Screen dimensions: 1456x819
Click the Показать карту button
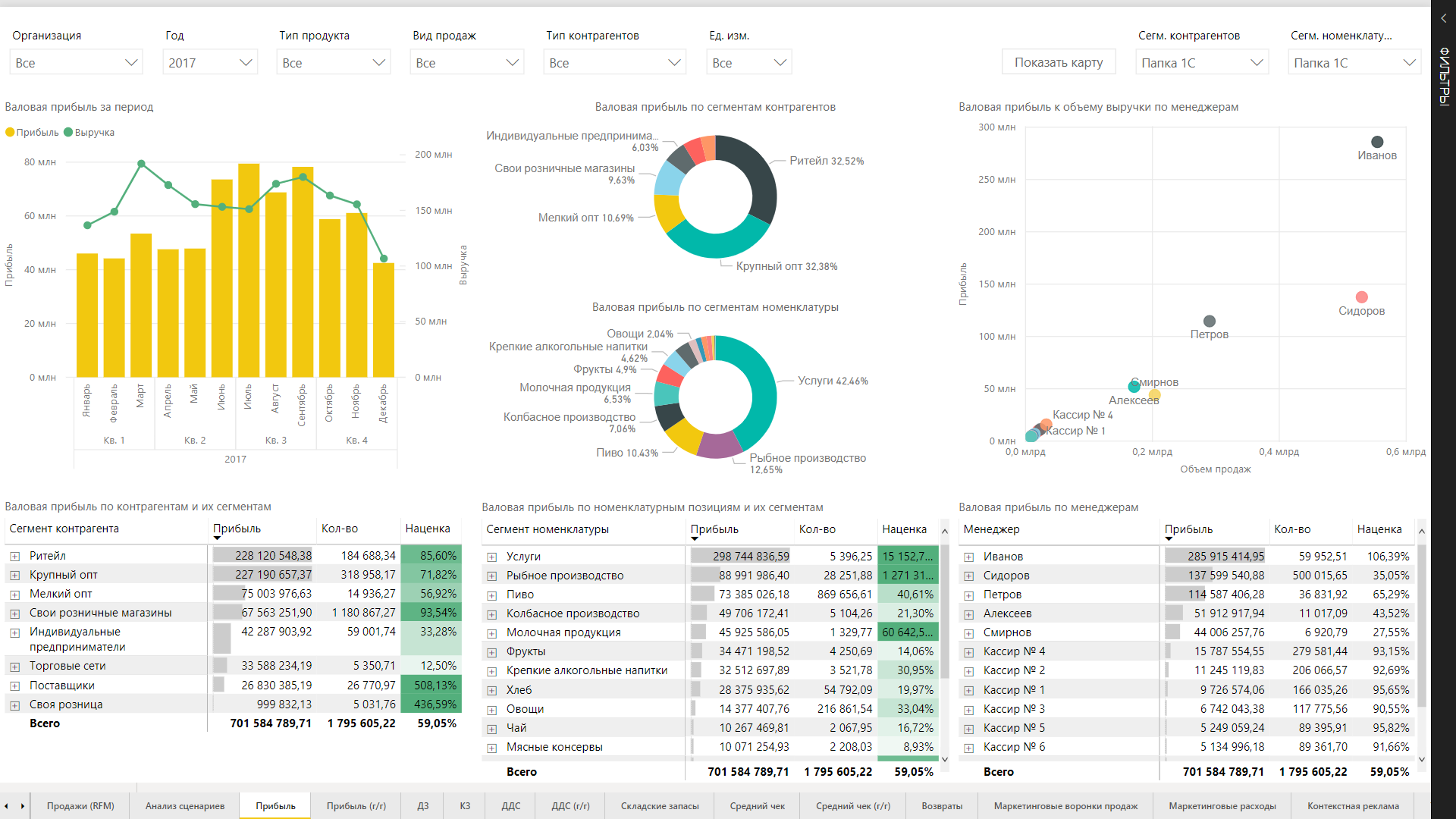click(x=1059, y=62)
